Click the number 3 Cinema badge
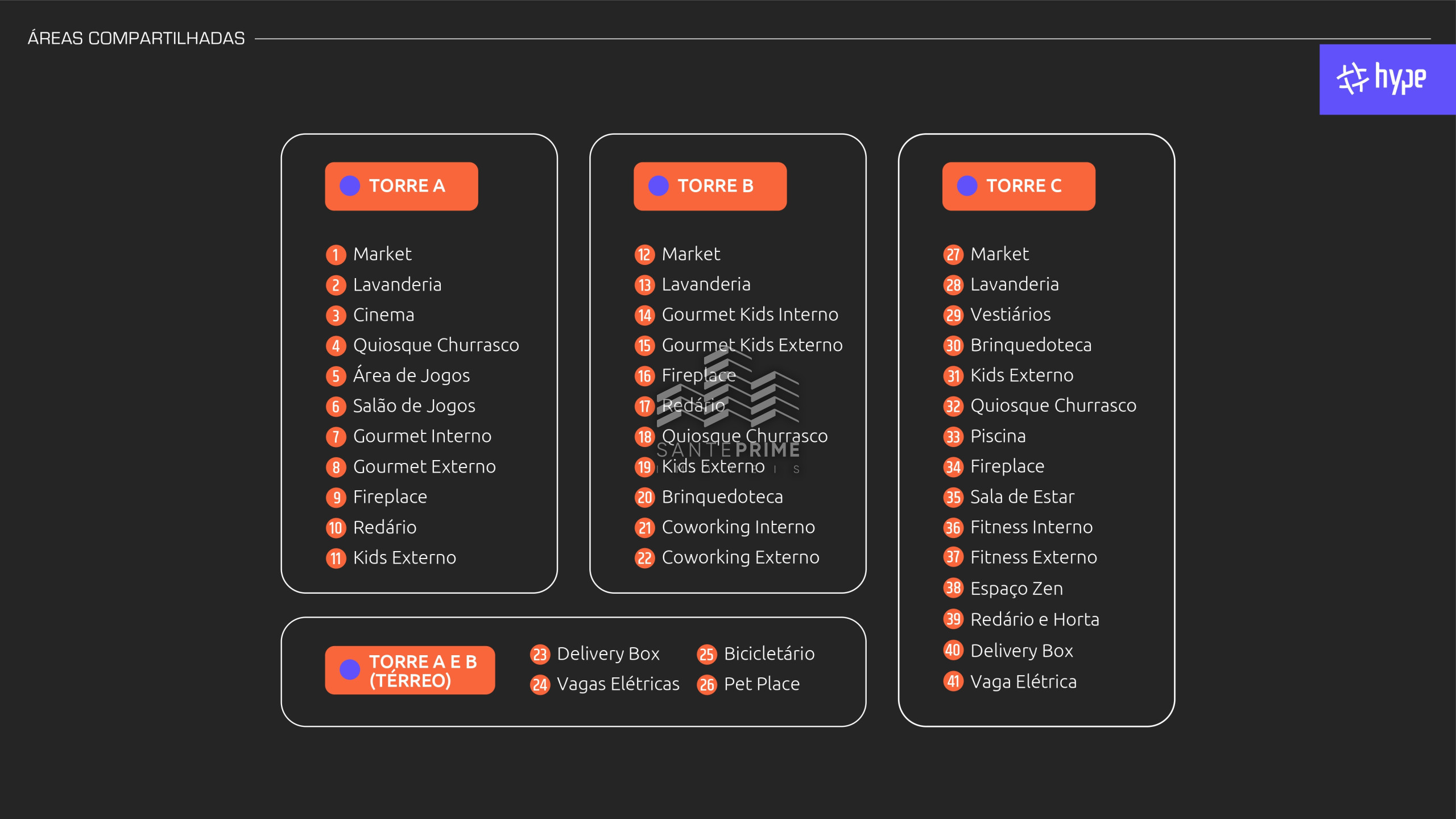 pyautogui.click(x=336, y=316)
